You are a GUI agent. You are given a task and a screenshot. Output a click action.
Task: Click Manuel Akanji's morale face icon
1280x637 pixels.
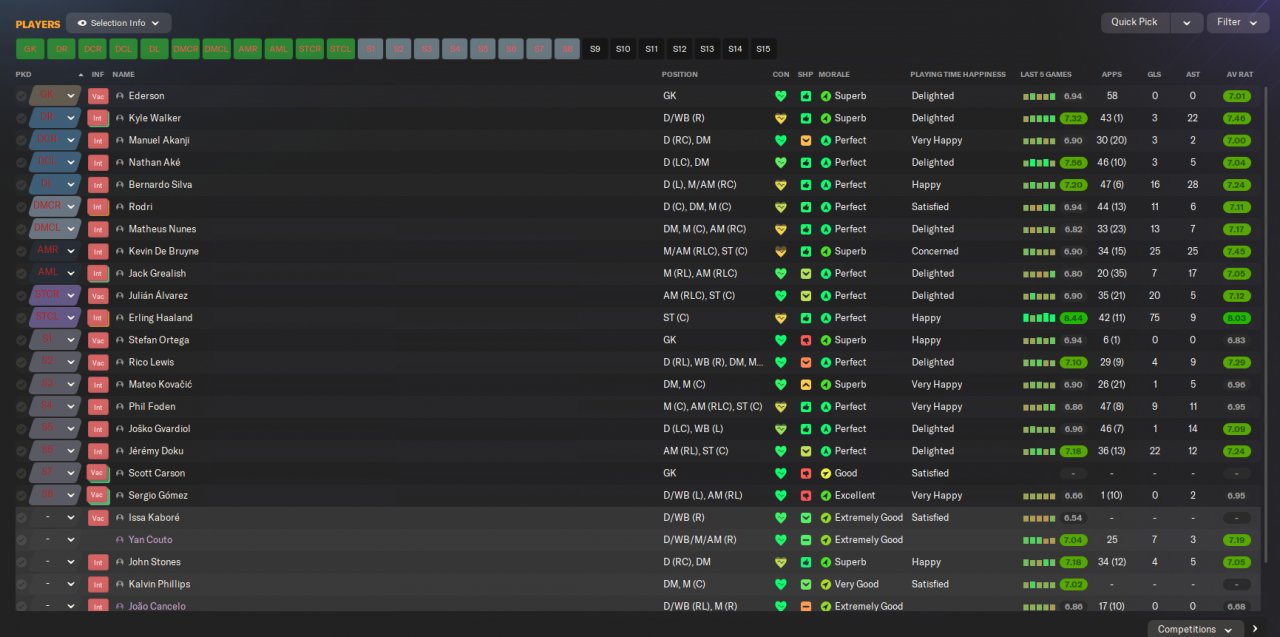click(x=826, y=140)
